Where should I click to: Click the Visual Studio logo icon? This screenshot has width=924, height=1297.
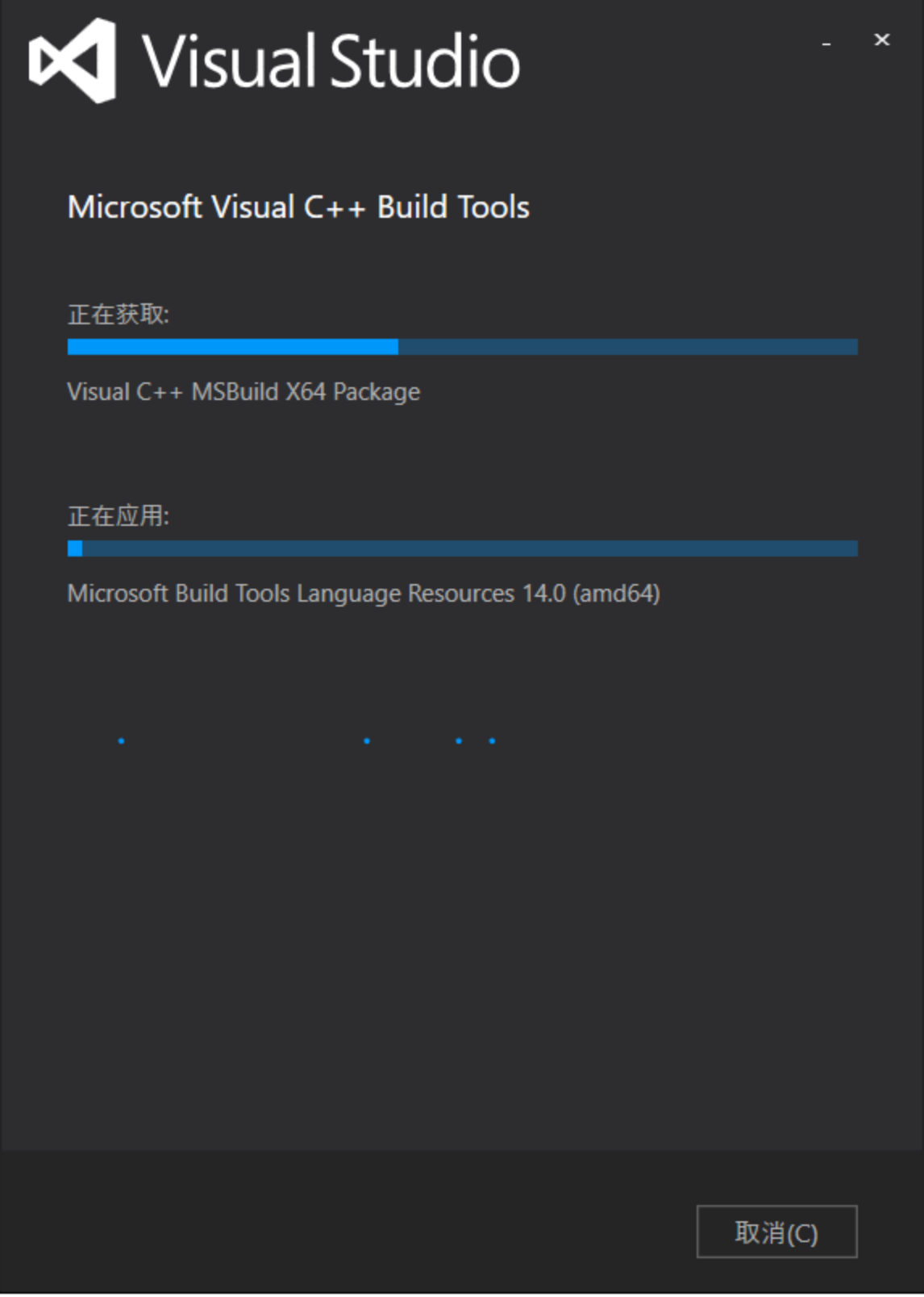72,60
